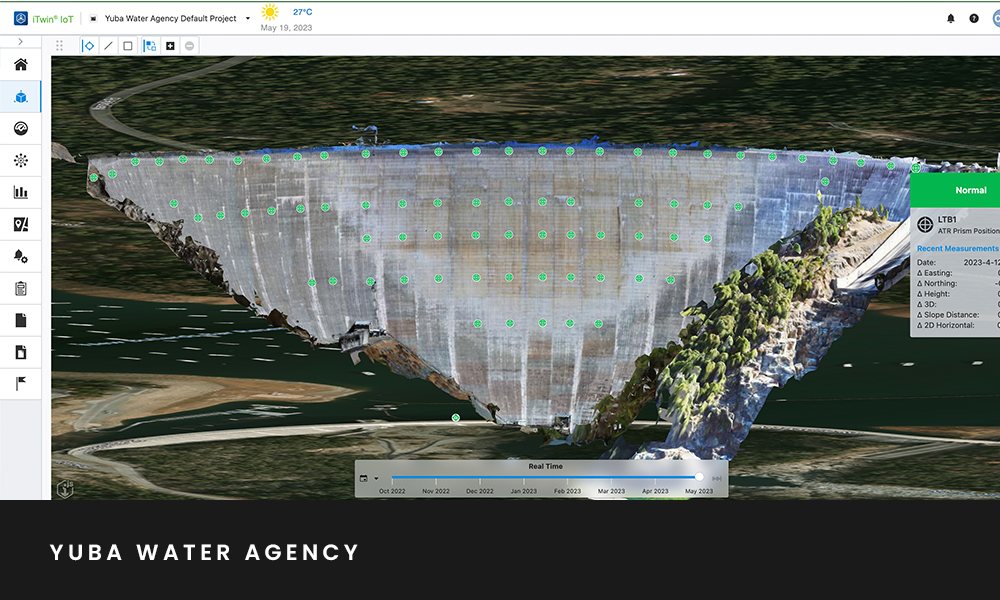This screenshot has height=600, width=1000.
Task: Click the timeline slider handle at May 2023
Action: [x=699, y=478]
